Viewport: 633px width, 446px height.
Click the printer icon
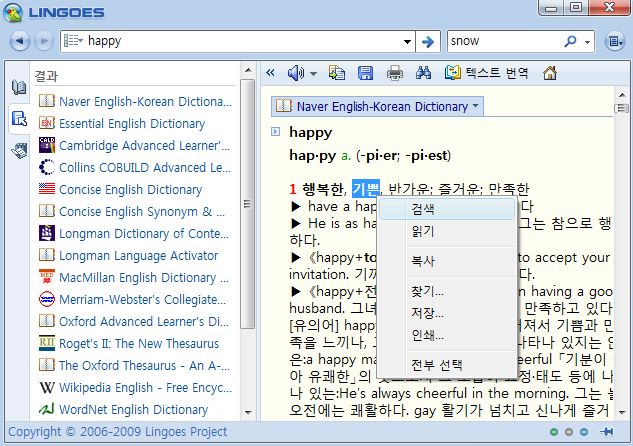click(x=394, y=73)
